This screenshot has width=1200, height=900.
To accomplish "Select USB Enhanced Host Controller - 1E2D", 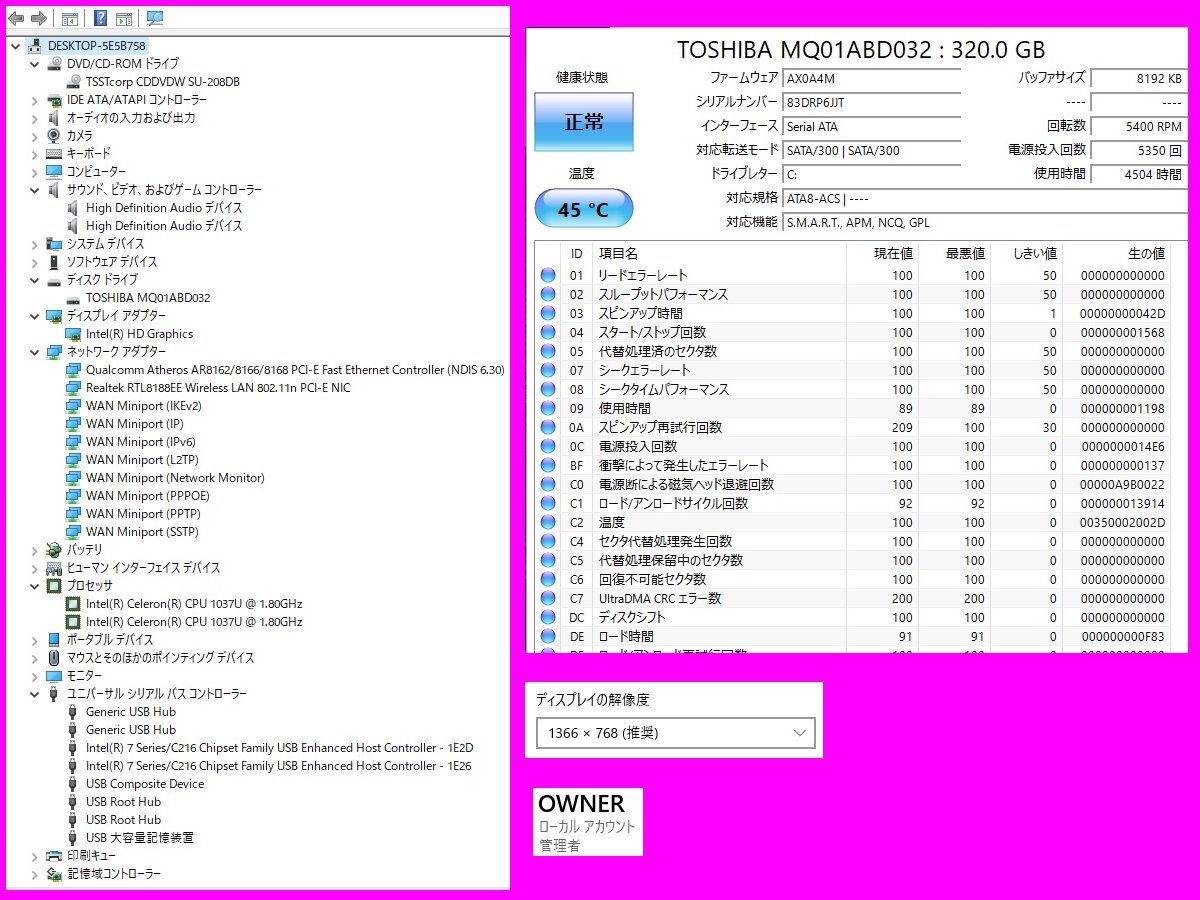I will coord(279,747).
